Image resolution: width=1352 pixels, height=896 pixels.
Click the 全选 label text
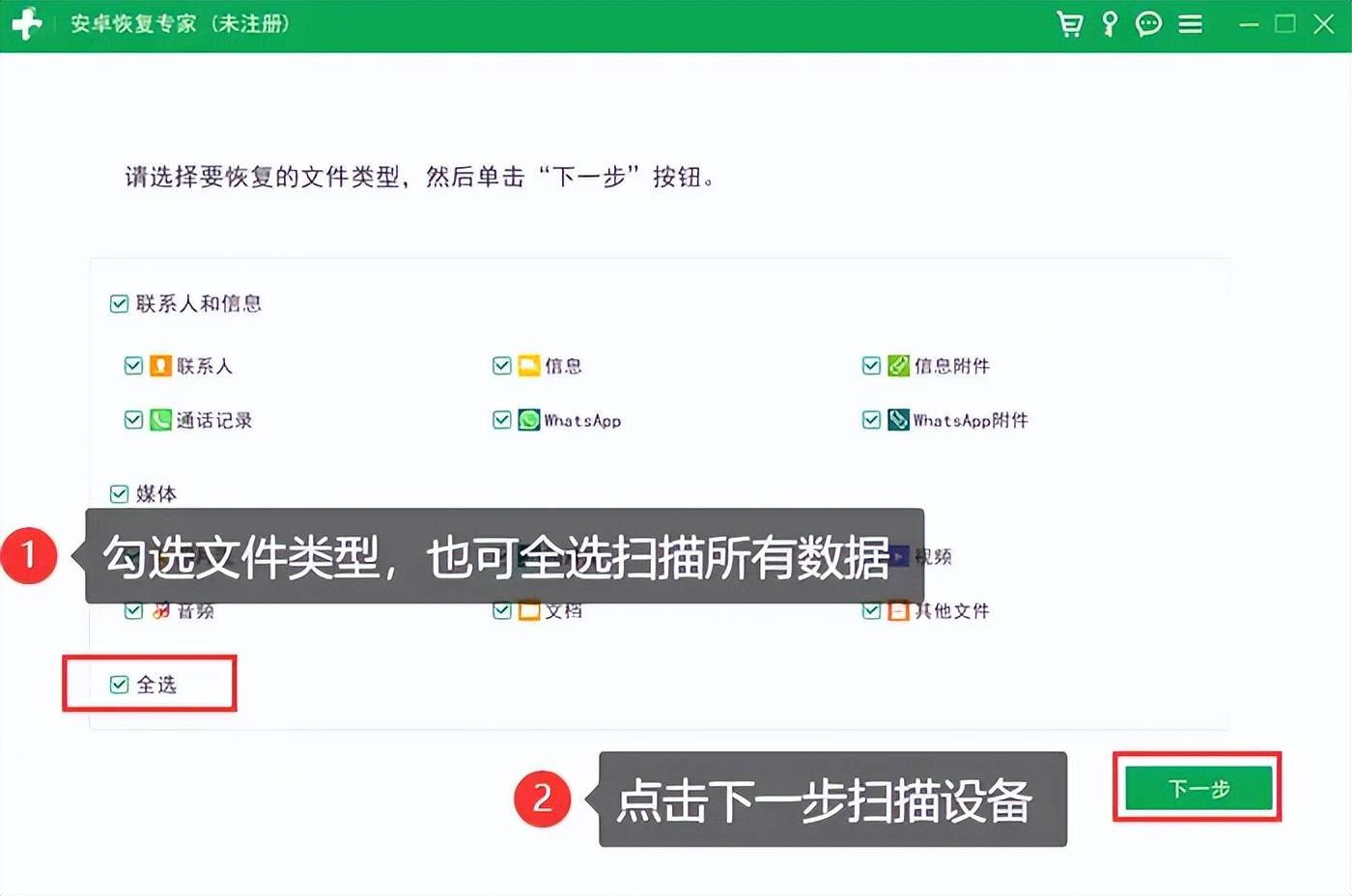pos(156,685)
